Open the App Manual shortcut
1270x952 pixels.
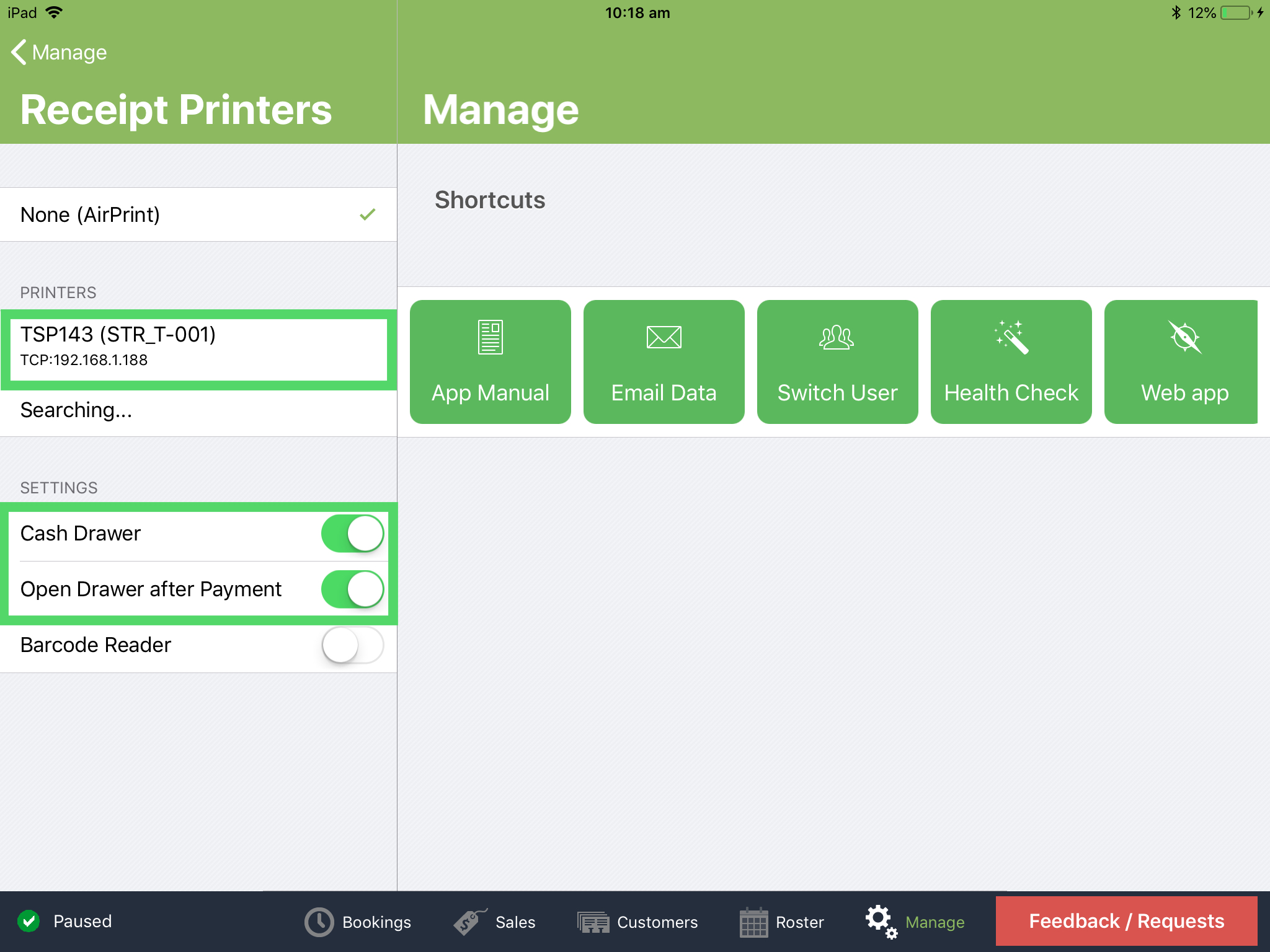[490, 362]
